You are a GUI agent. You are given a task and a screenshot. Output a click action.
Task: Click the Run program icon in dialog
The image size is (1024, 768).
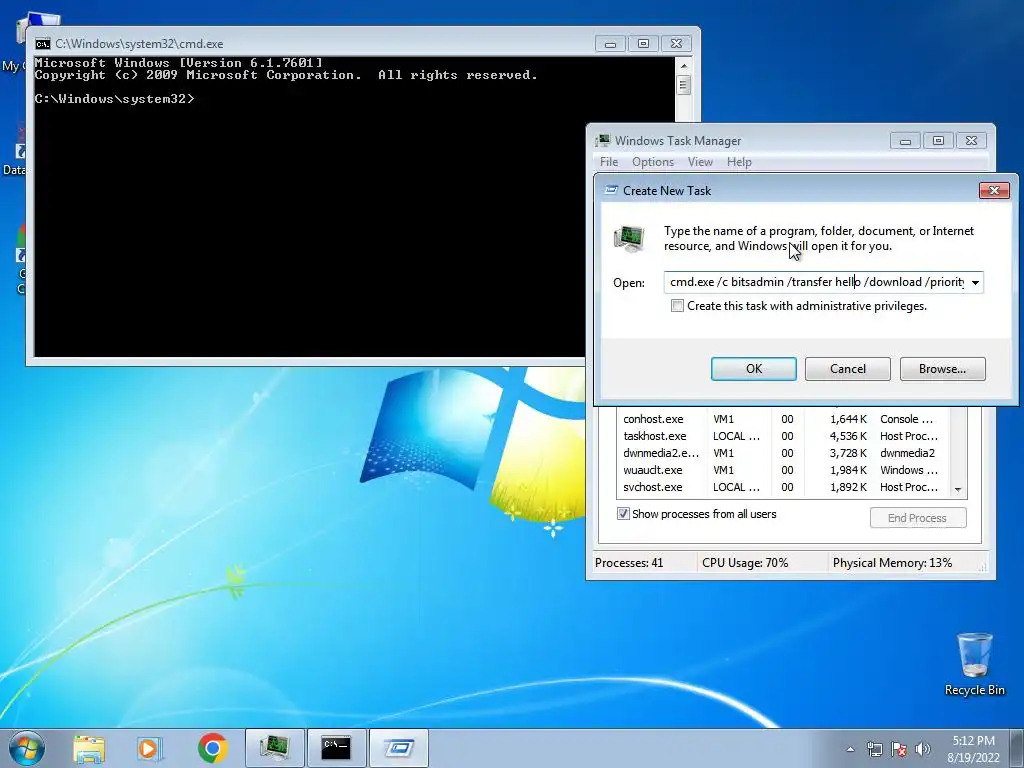pyautogui.click(x=629, y=238)
